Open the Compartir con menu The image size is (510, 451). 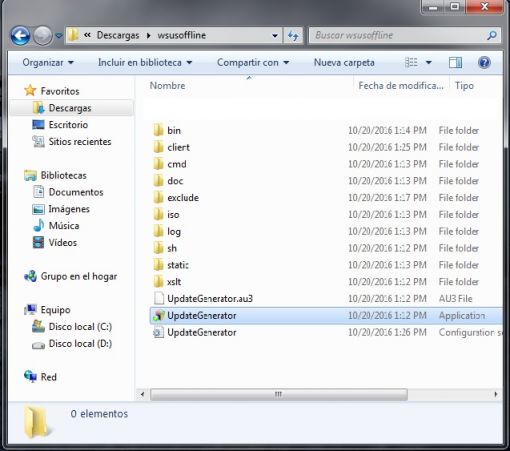(x=253, y=63)
